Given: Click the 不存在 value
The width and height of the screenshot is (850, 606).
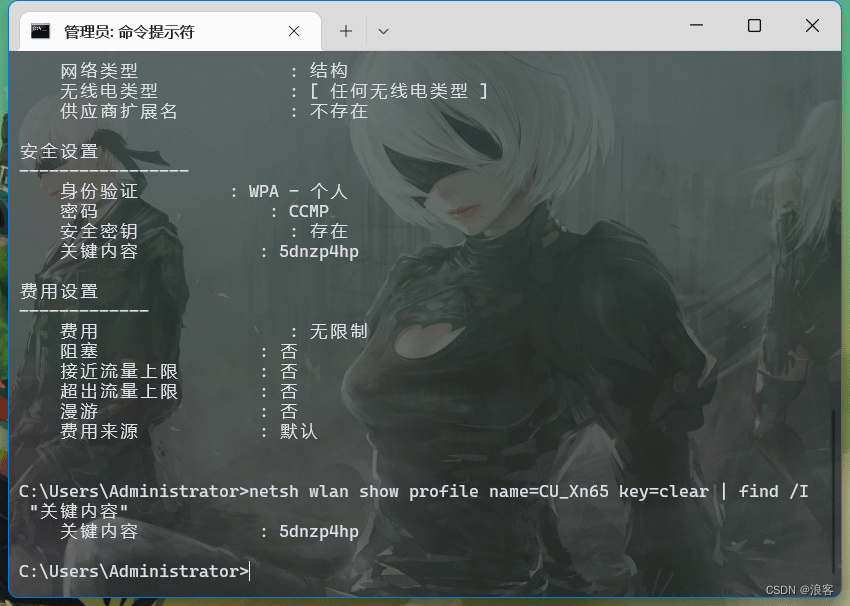Looking at the screenshot, I should click(x=339, y=111).
